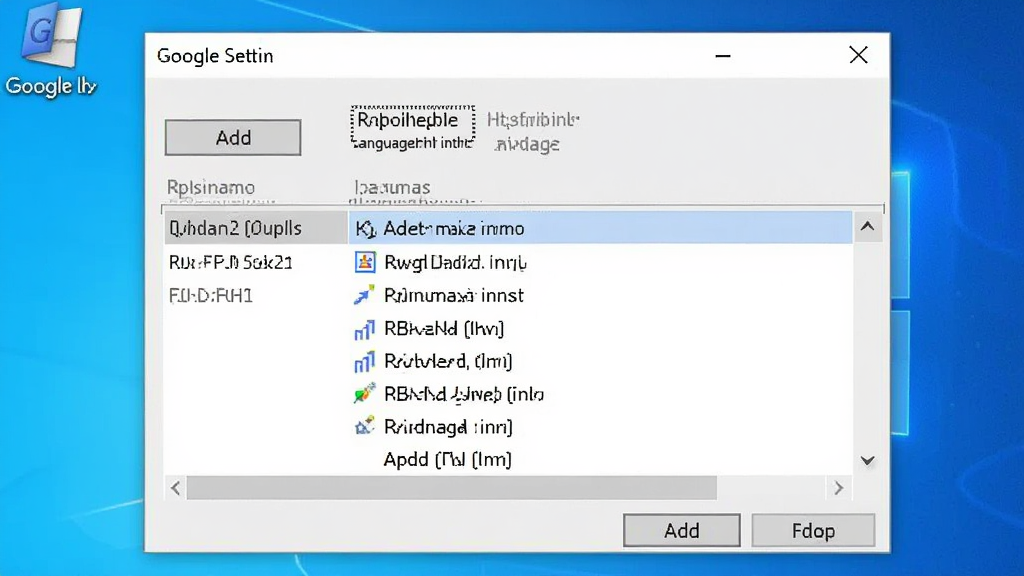Close the Google Settin dialog
The image size is (1024, 576).
pos(858,55)
